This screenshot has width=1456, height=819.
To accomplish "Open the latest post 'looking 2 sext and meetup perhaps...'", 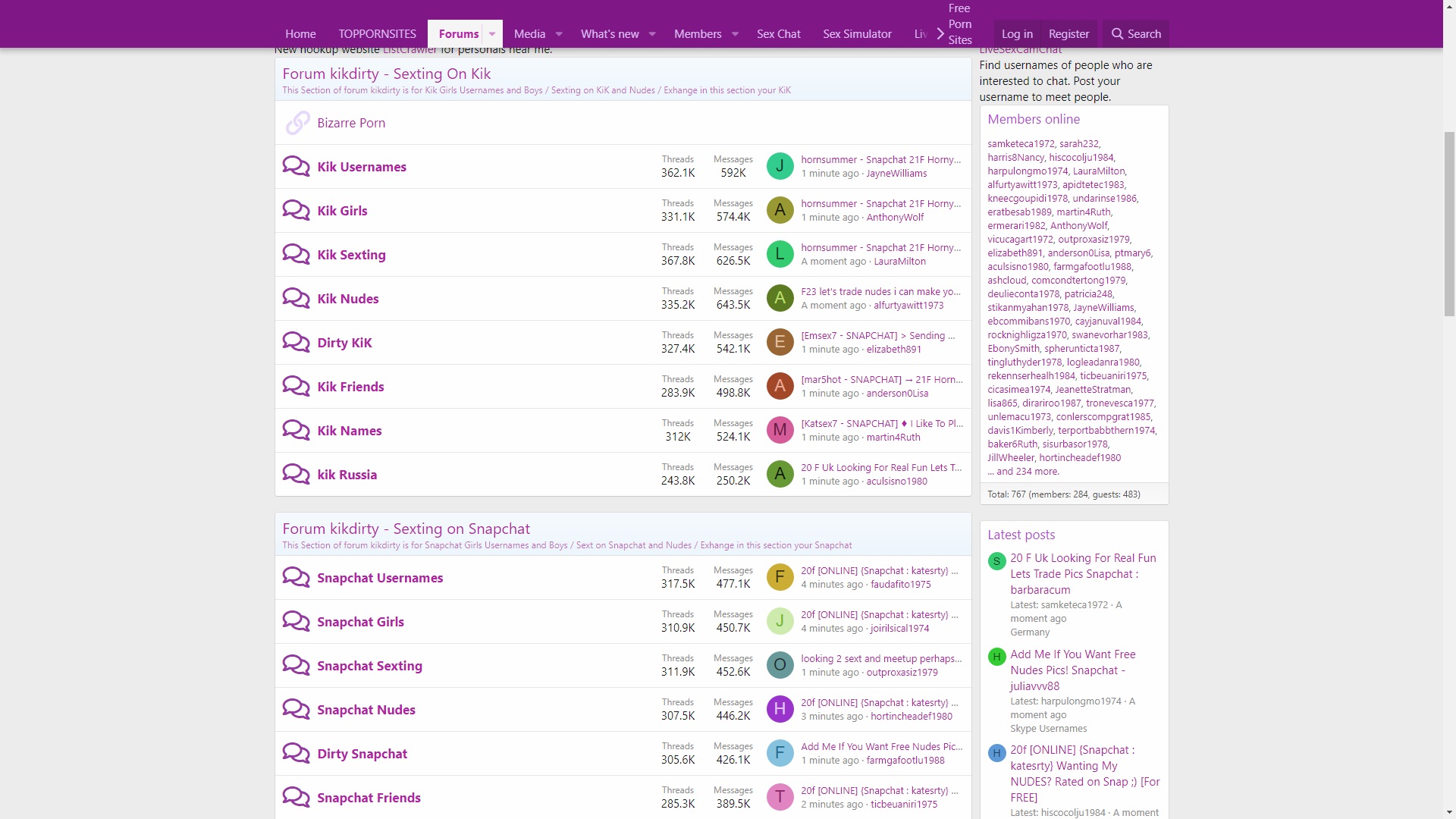I will [x=881, y=658].
